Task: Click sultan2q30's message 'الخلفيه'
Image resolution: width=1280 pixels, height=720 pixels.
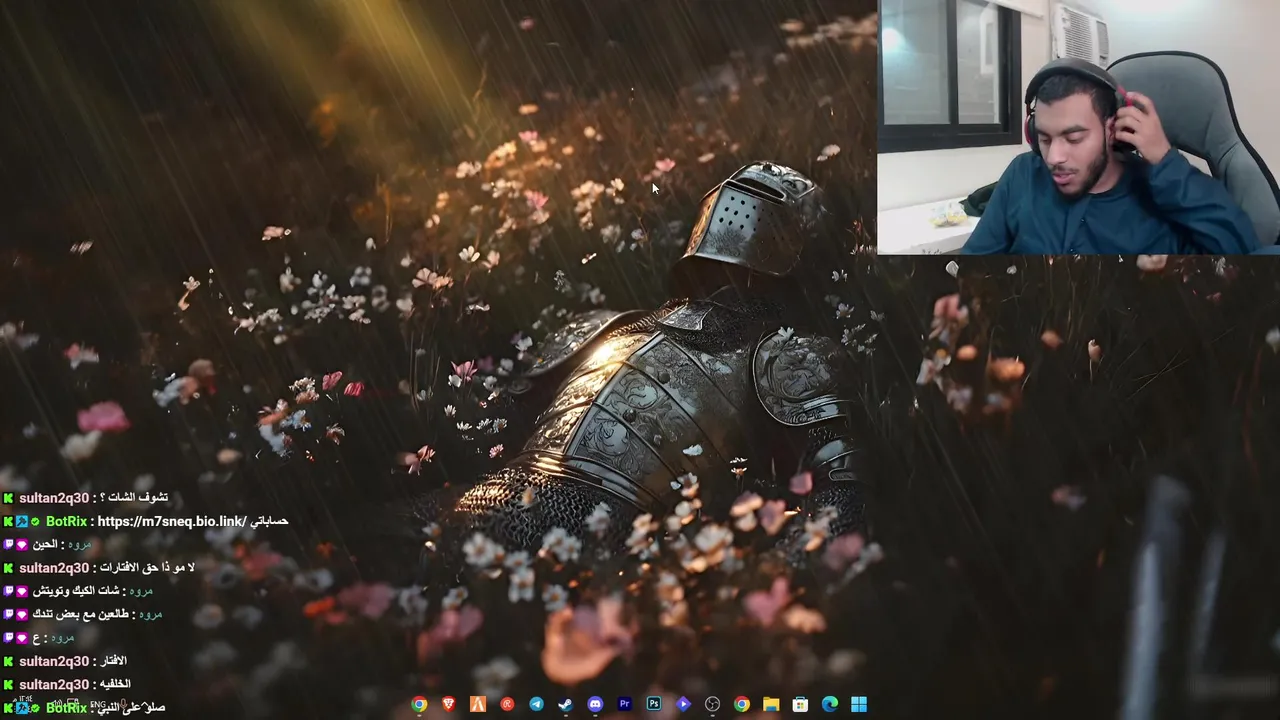Action: click(115, 684)
